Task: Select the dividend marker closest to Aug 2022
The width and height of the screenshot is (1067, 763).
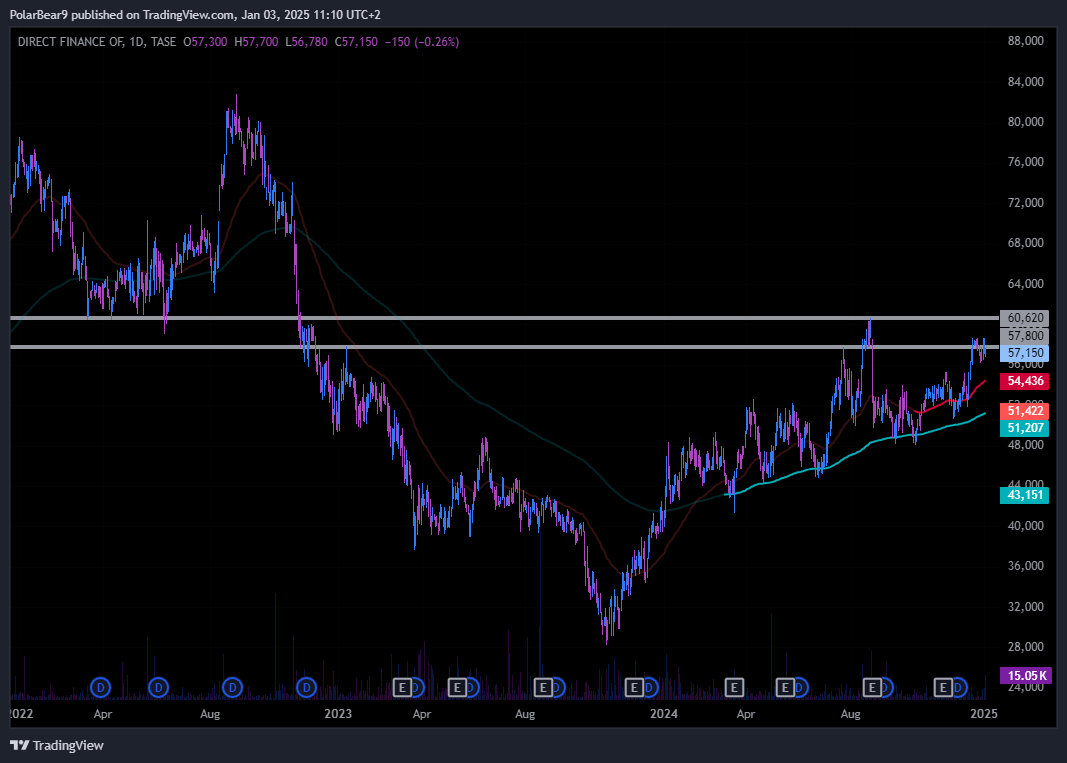Action: coord(233,687)
